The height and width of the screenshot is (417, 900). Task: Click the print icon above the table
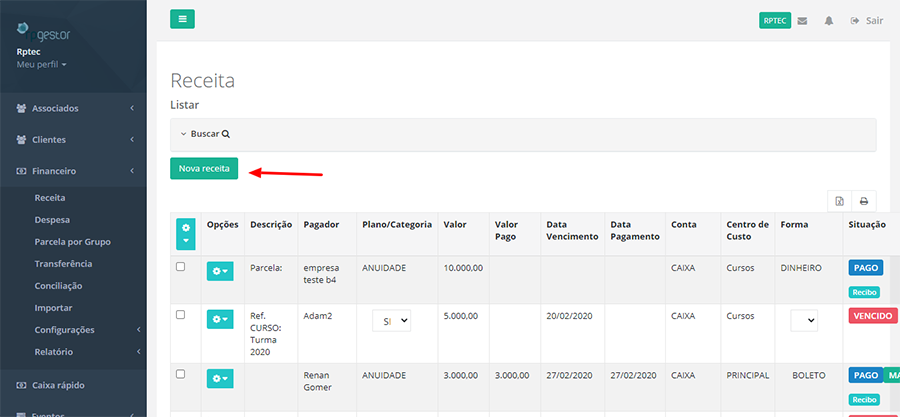click(x=863, y=200)
